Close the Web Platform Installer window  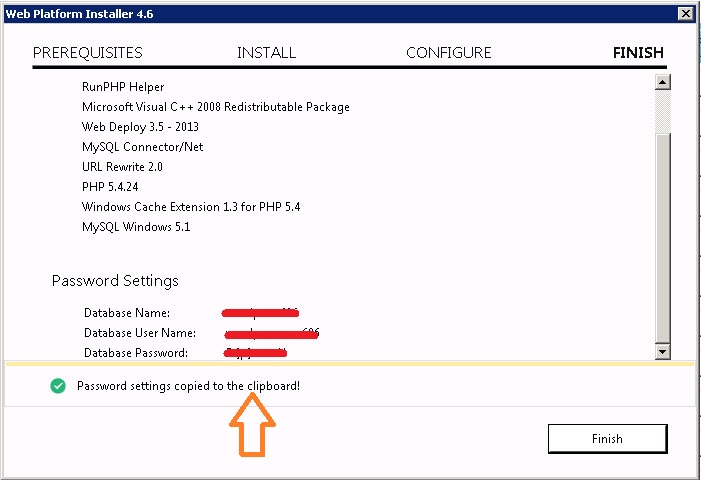pos(685,14)
